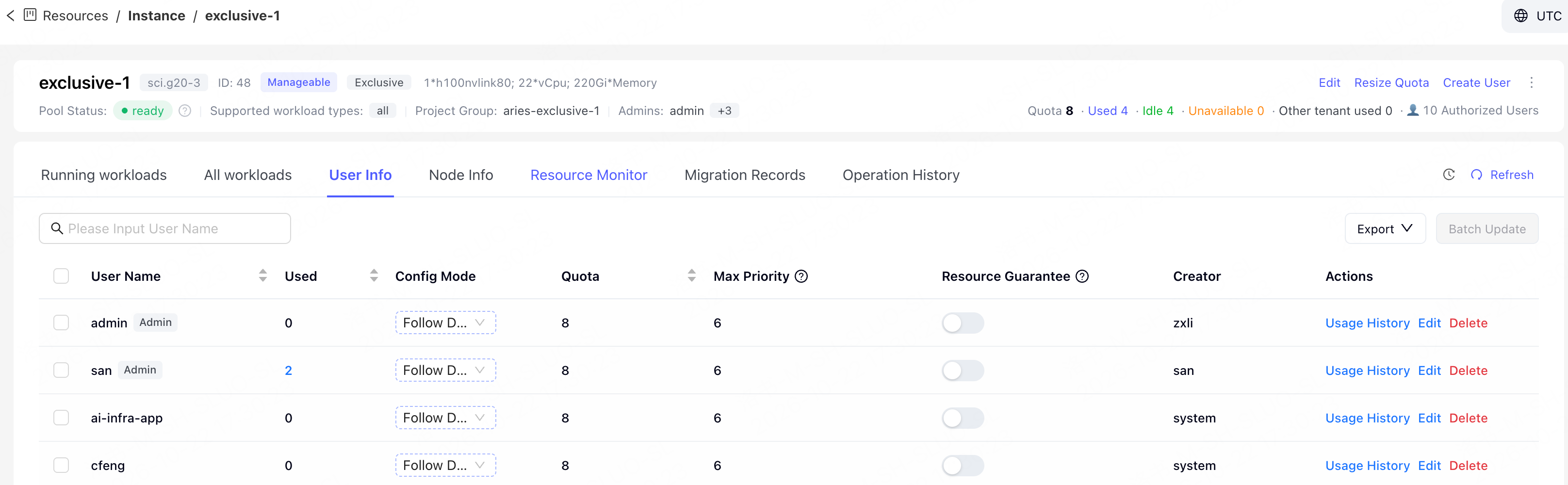Sort the Quota column
Viewport: 1568px width, 485px height.
pyautogui.click(x=691, y=275)
